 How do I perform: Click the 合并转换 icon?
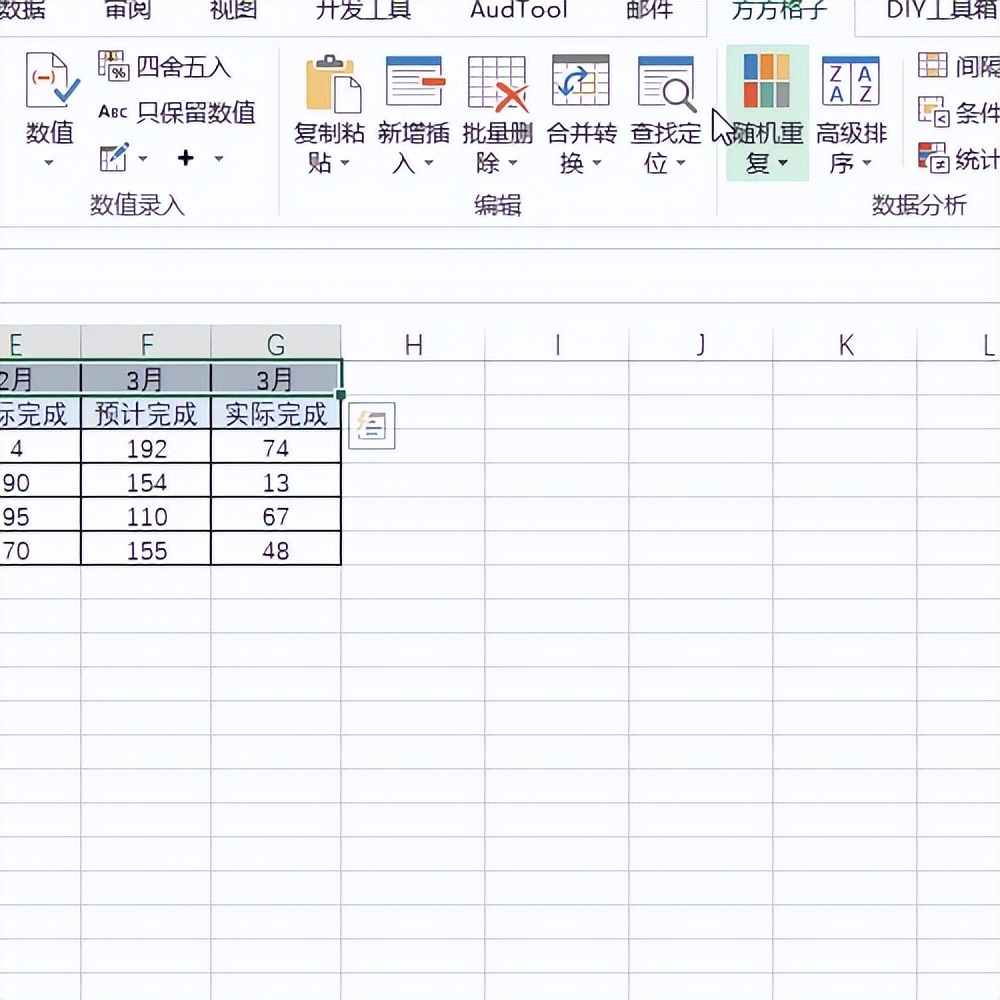pos(581,82)
